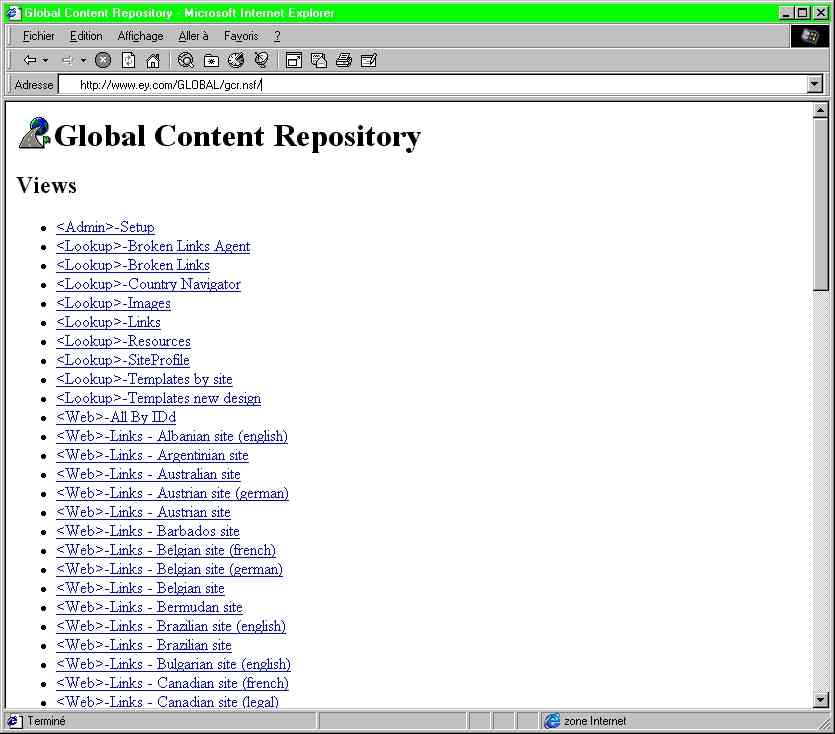
Task: Click the Edit page toolbar icon
Action: tap(369, 60)
